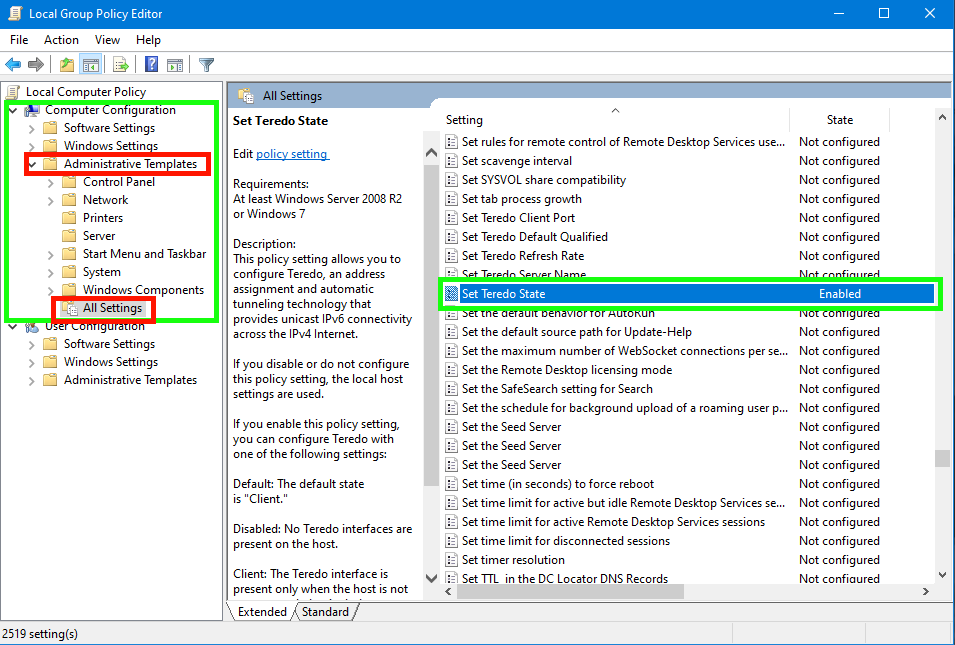Toggle Show/Hide Console Tree toolbar icon

point(91,65)
